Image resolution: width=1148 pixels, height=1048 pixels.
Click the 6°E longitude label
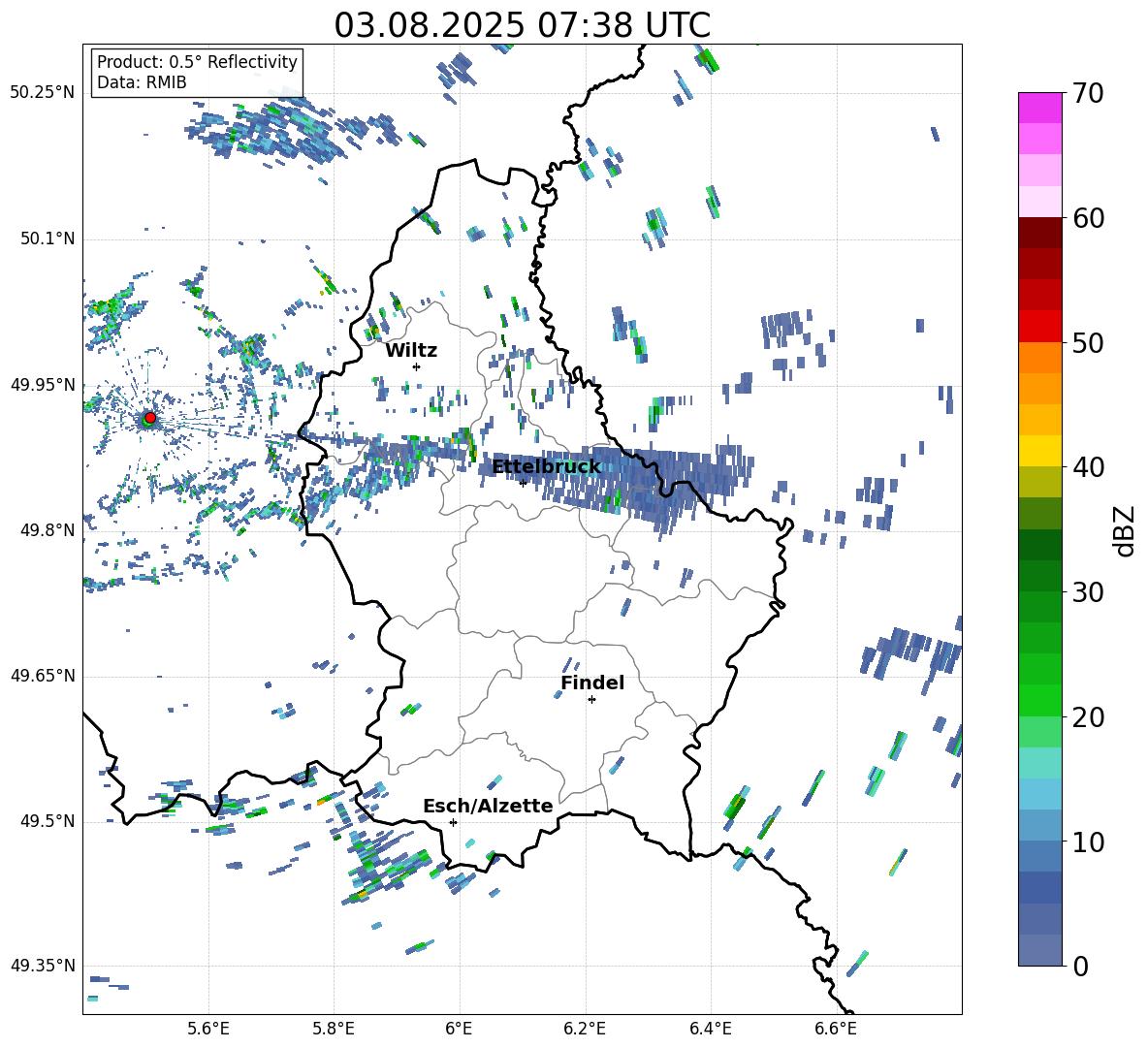[459, 1030]
